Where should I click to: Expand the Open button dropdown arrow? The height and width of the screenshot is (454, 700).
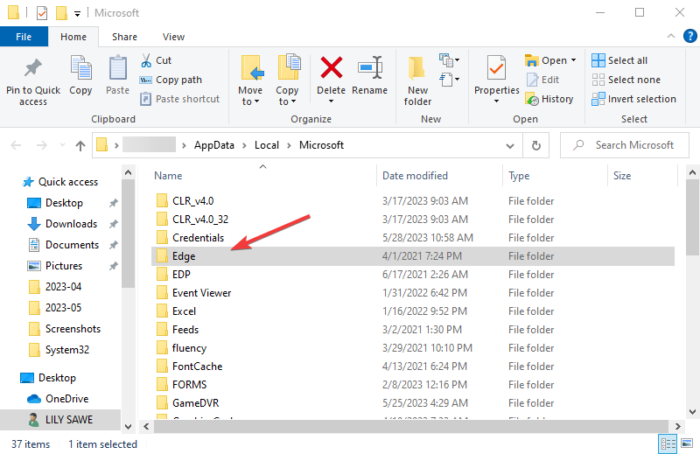(x=574, y=60)
